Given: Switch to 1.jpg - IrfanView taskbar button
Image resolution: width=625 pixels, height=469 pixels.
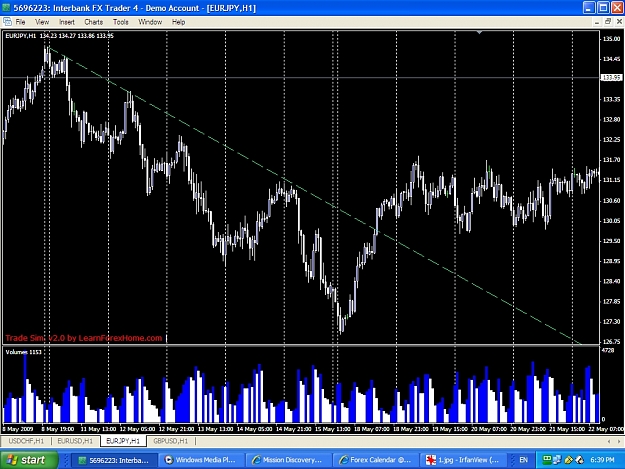Looking at the screenshot, I should pyautogui.click(x=462, y=460).
